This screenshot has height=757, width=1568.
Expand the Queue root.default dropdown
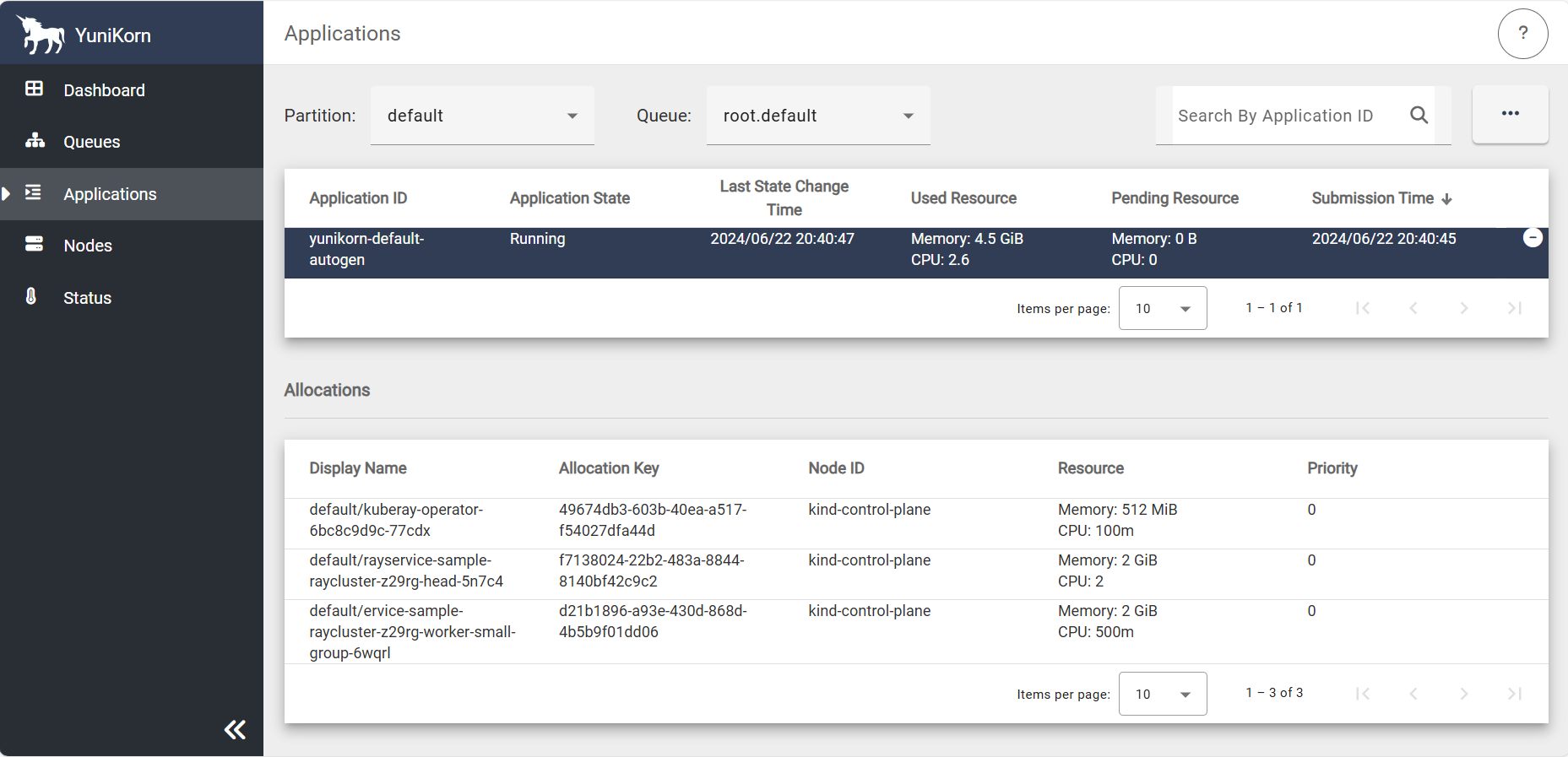point(817,116)
